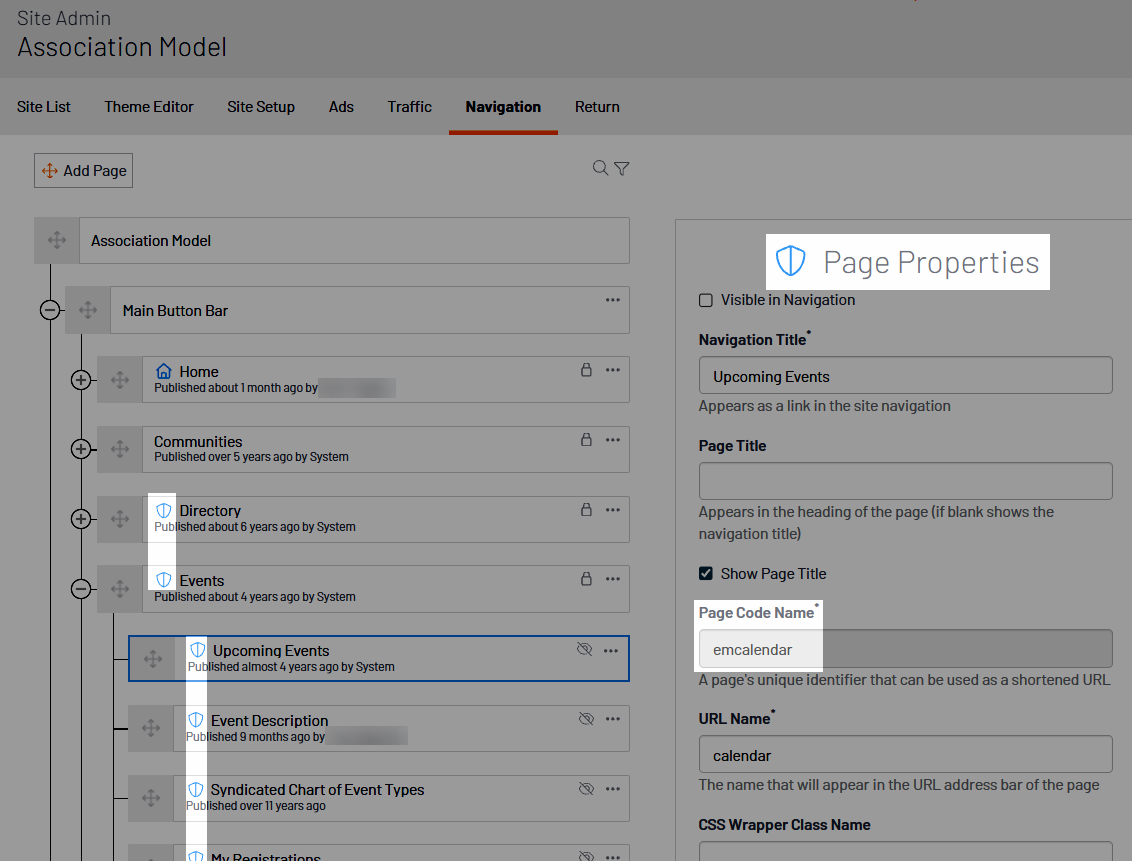This screenshot has width=1132, height=861.
Task: Expand the Home page node
Action: point(81,380)
